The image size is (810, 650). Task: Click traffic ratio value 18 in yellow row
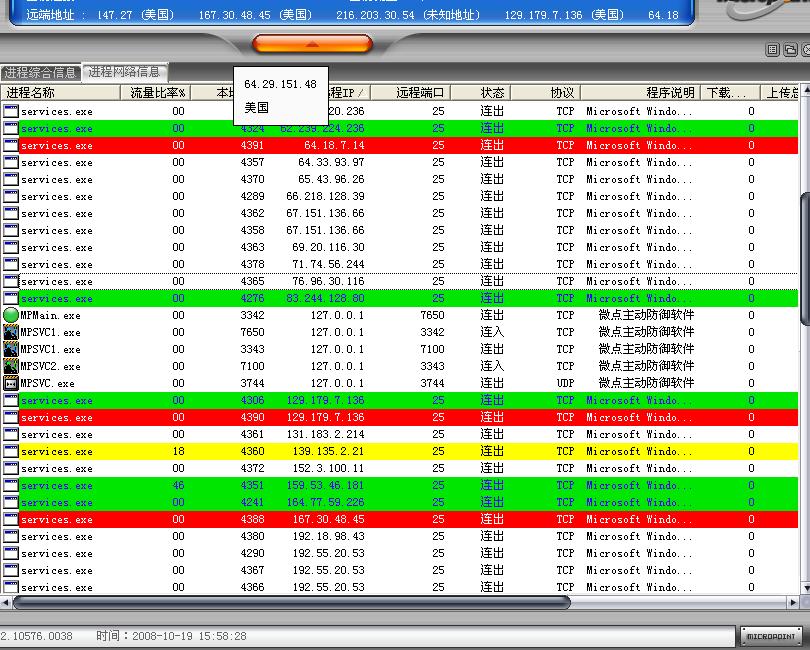(178, 451)
